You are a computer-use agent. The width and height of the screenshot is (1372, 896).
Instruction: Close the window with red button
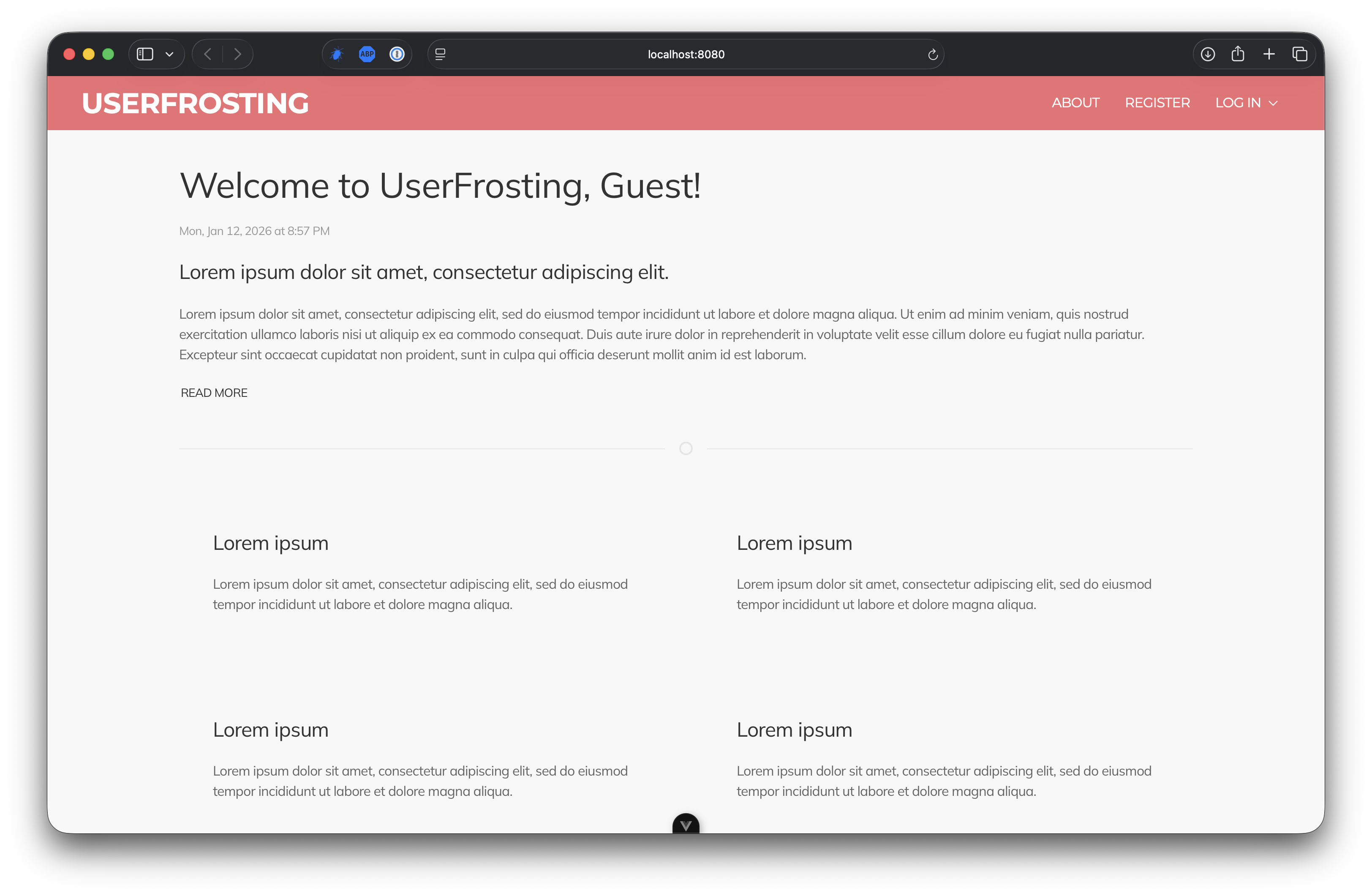(69, 54)
